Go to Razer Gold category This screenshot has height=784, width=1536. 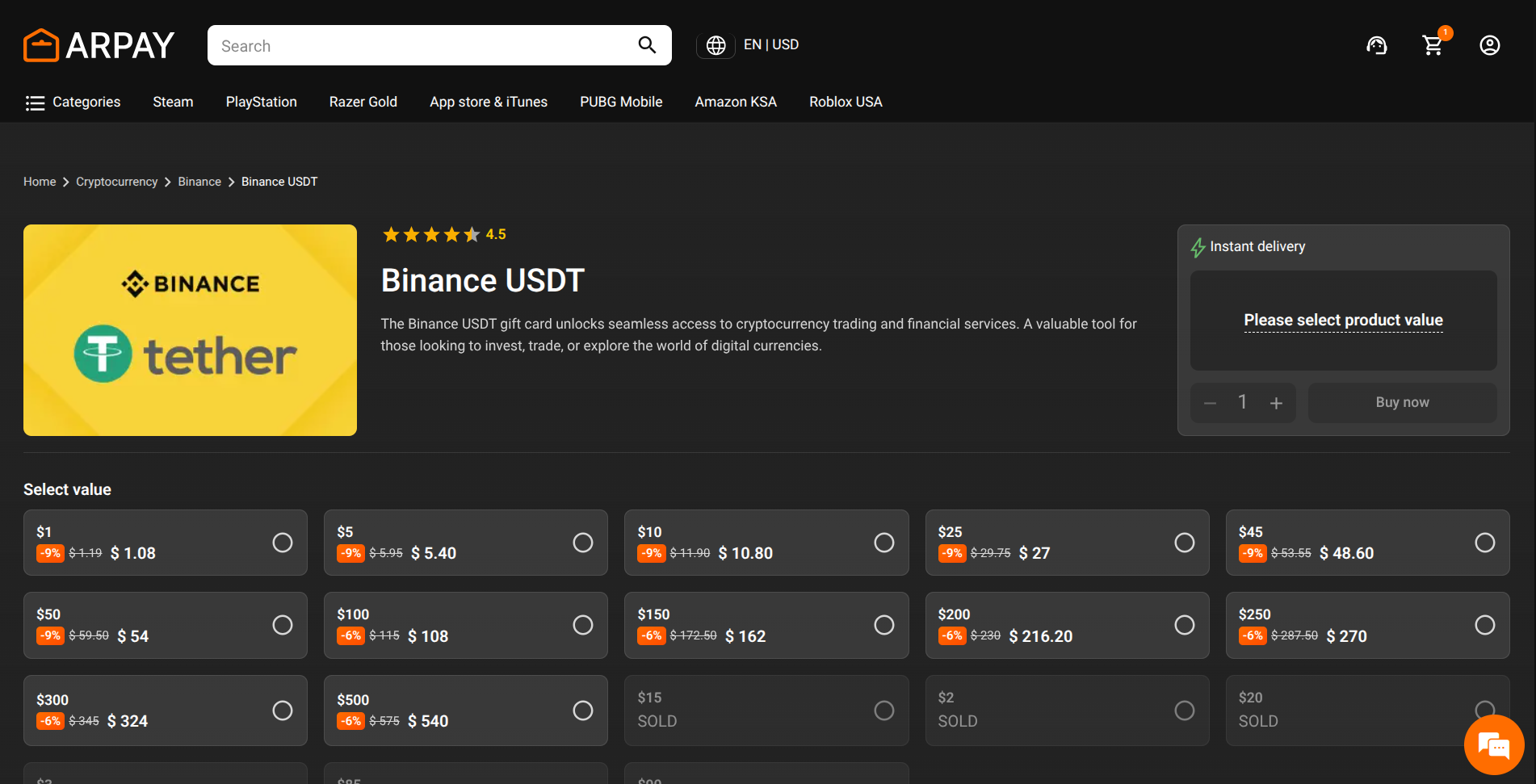pyautogui.click(x=363, y=102)
